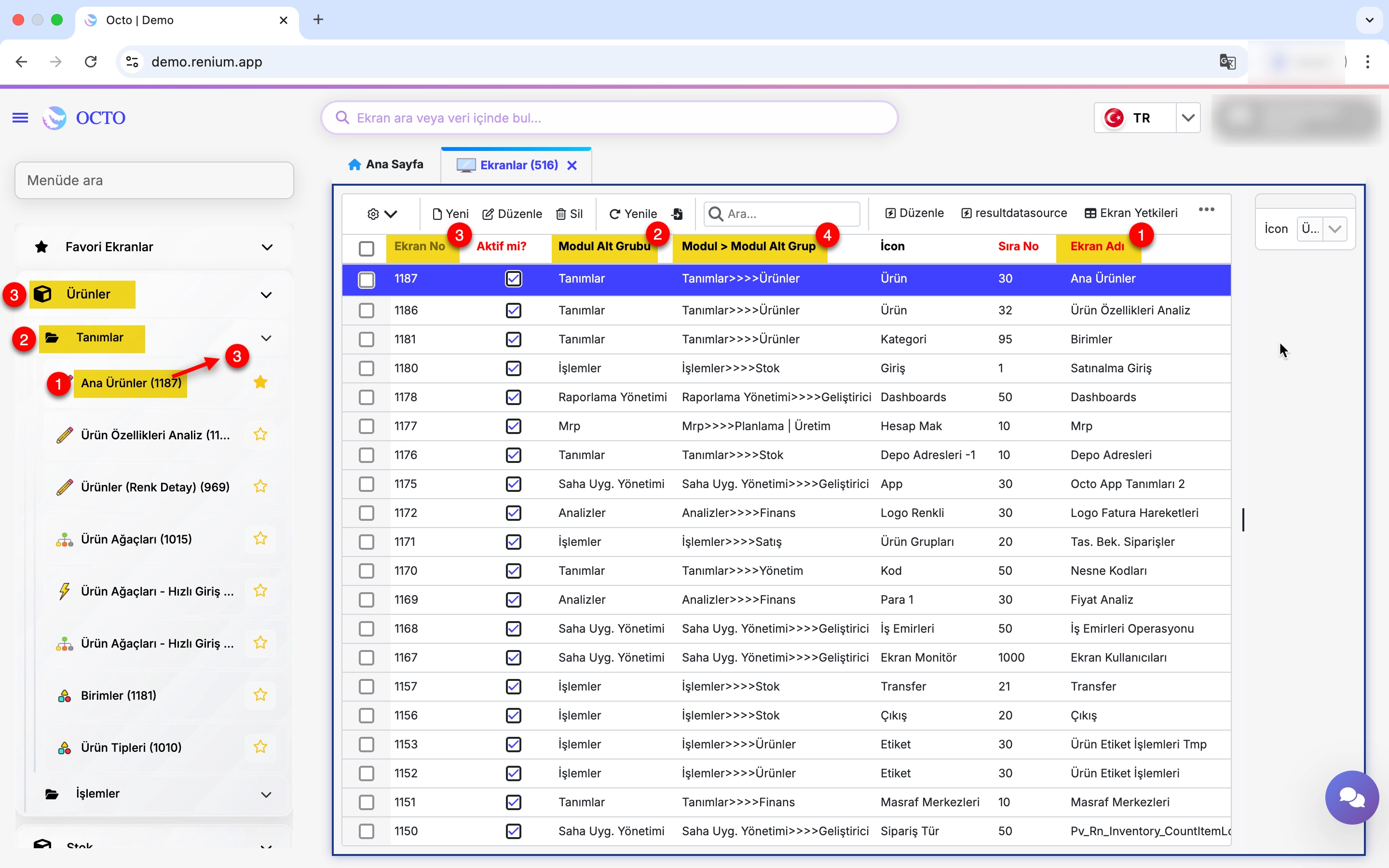This screenshot has height=868, width=1389.
Task: Click the Menüde ara search field
Action: point(154,180)
